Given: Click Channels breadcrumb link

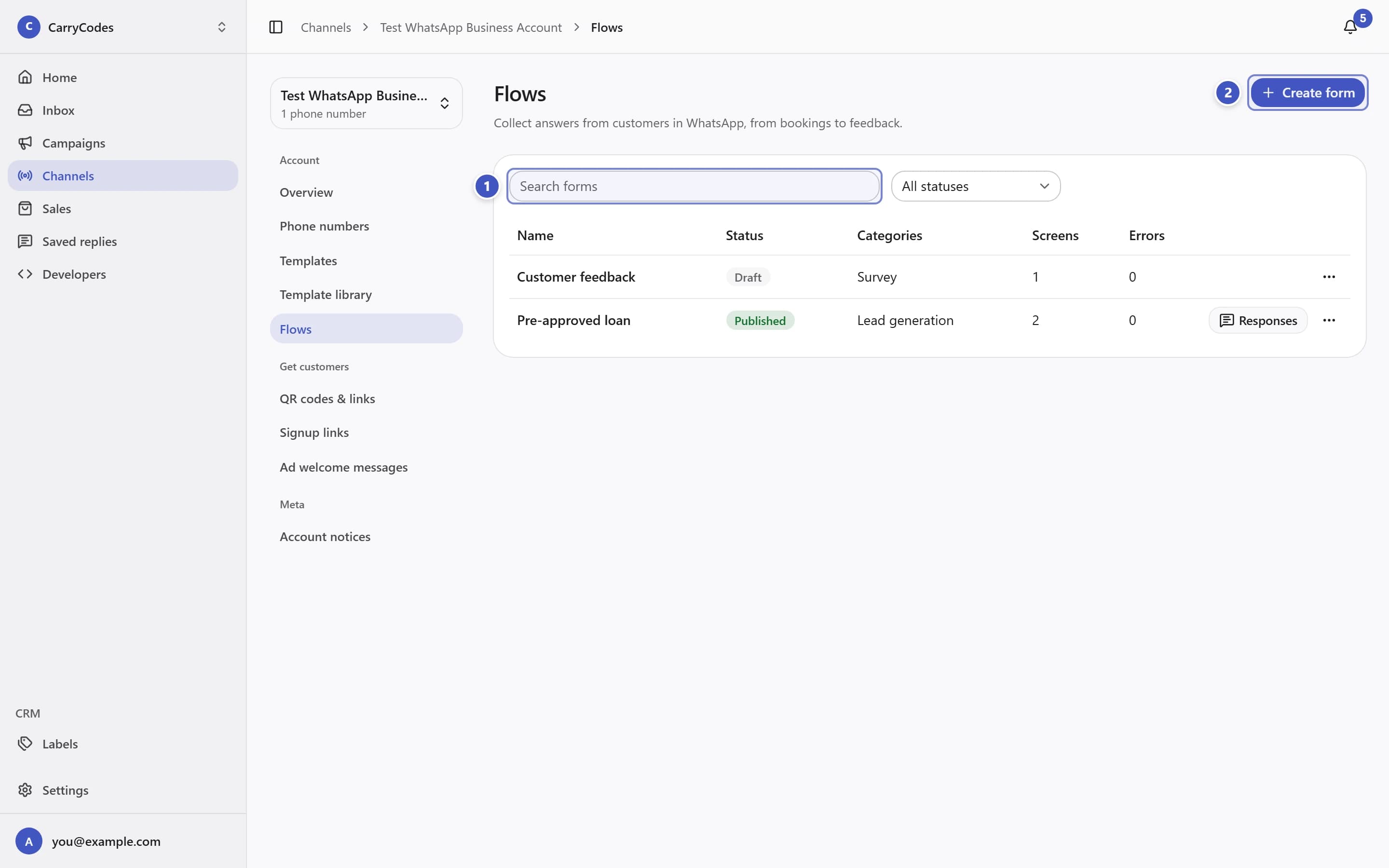Looking at the screenshot, I should point(326,27).
